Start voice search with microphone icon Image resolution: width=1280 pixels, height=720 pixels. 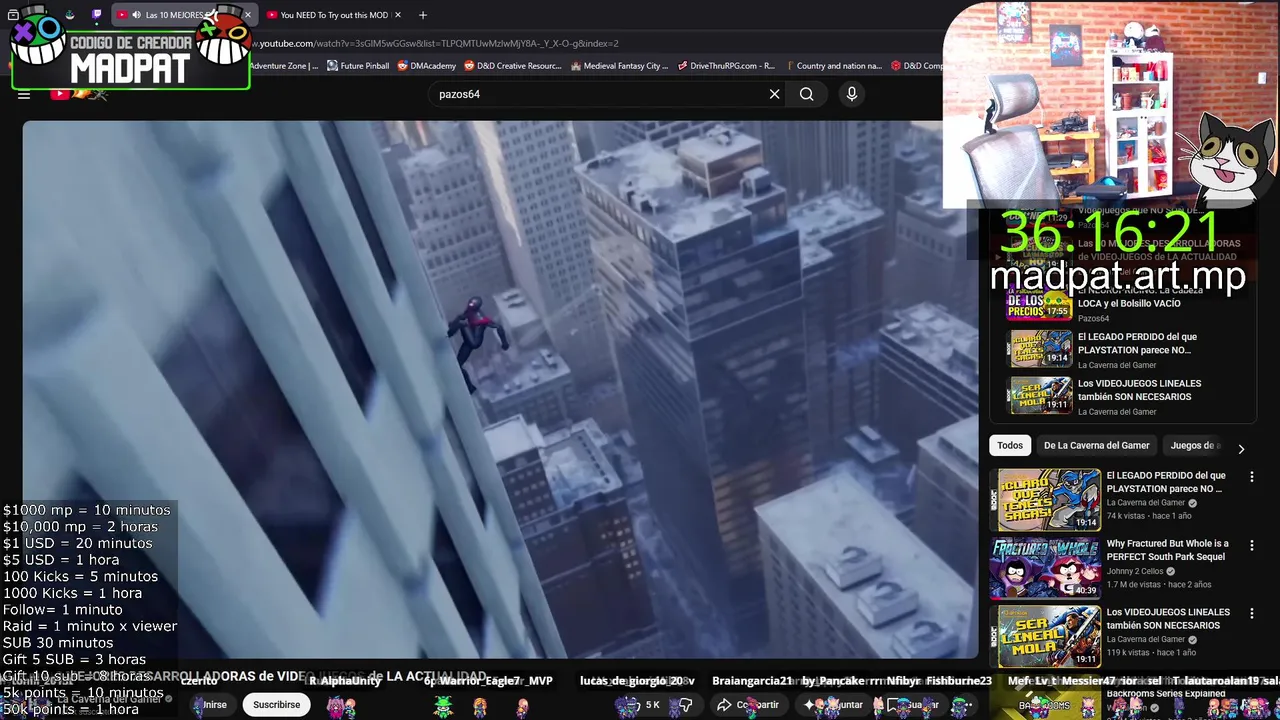(x=852, y=94)
